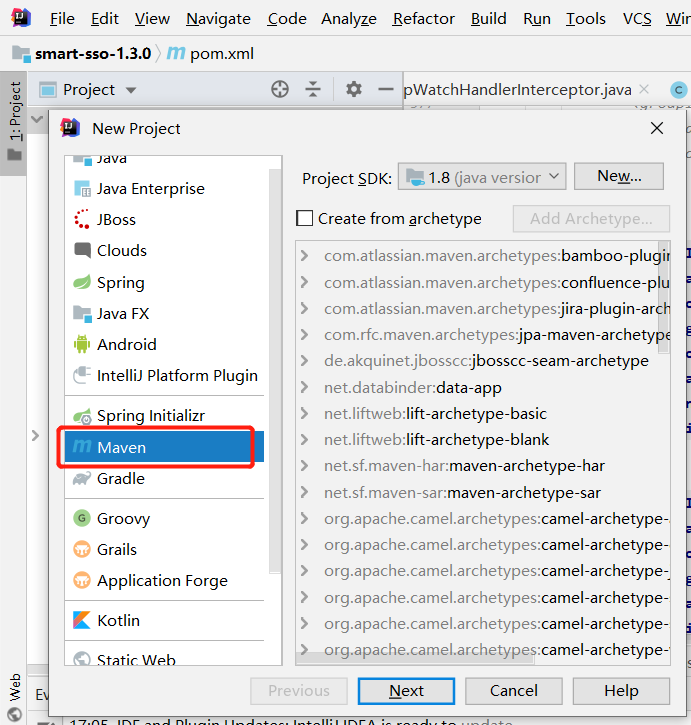691x725 pixels.
Task: Click the archetype list horizontal scrollbar
Action: pyautogui.click(x=415, y=659)
